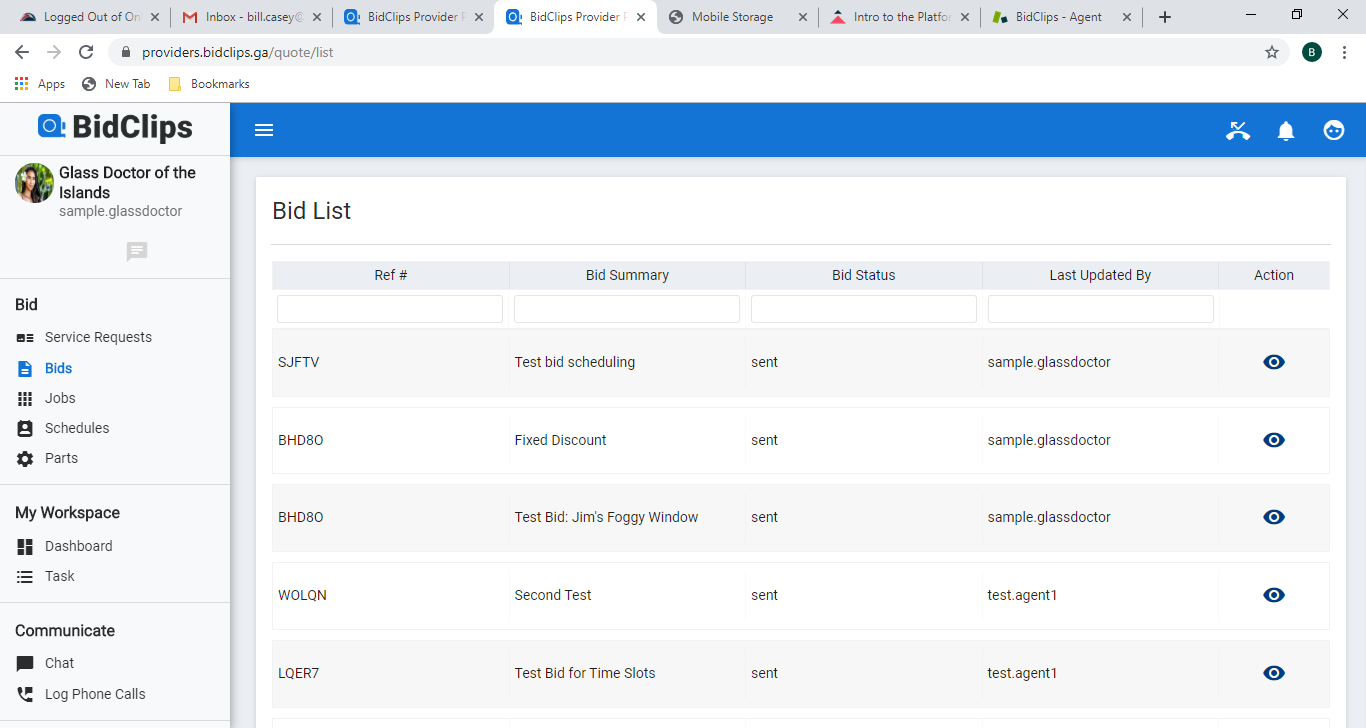The width and height of the screenshot is (1366, 728).
Task: View bid SJFTV via eye icon
Action: coord(1274,362)
